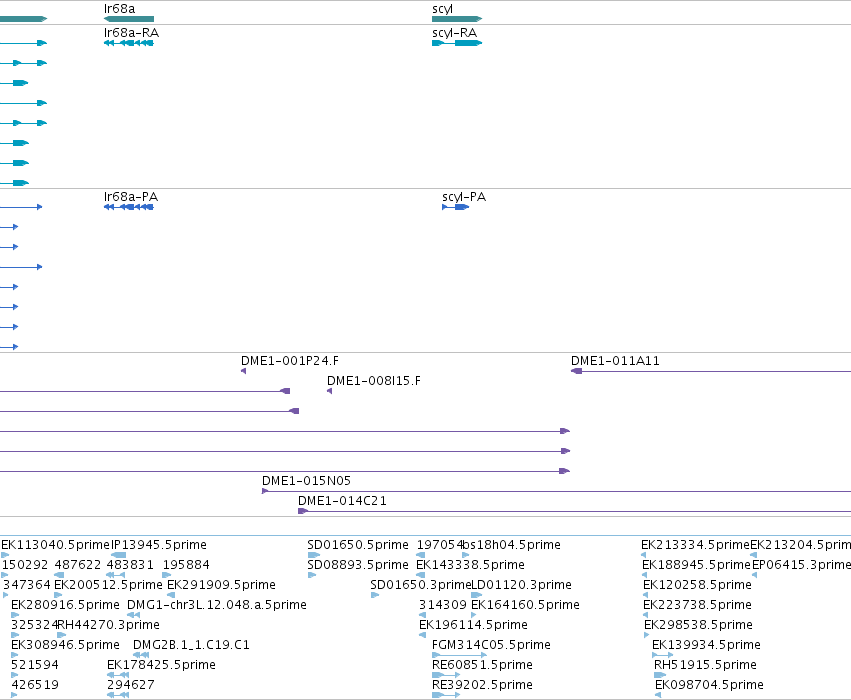This screenshot has width=851, height=700.
Task: Click the RH51915.5prime feature glyph
Action: click(660, 676)
